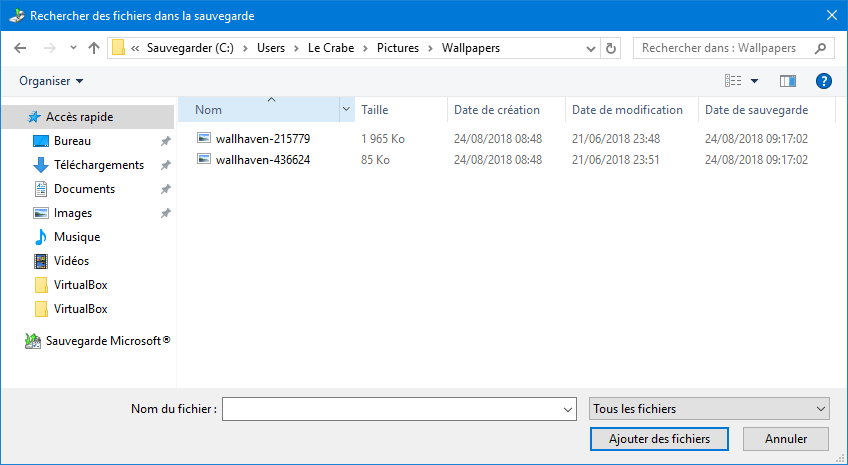
Task: Close the backup file search dialog
Action: (x=832, y=15)
